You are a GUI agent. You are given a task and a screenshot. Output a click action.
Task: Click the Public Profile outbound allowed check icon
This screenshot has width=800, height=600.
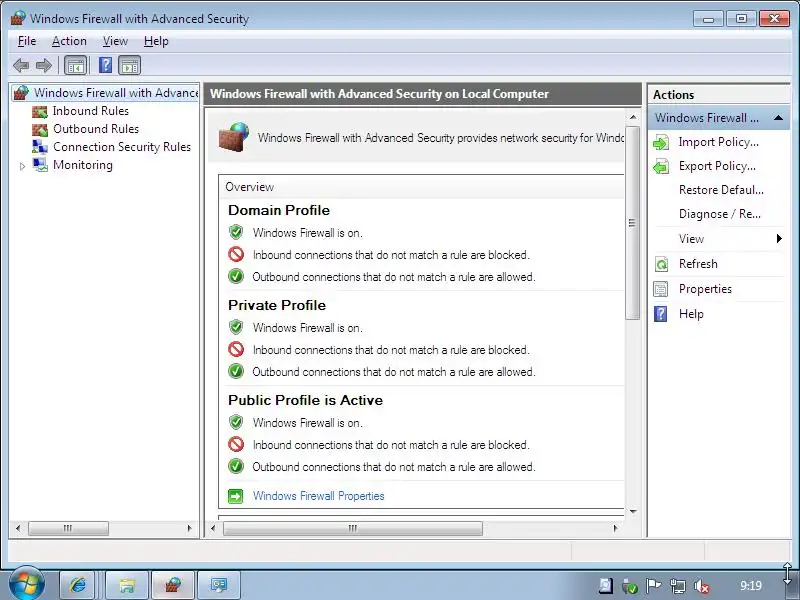click(236, 466)
